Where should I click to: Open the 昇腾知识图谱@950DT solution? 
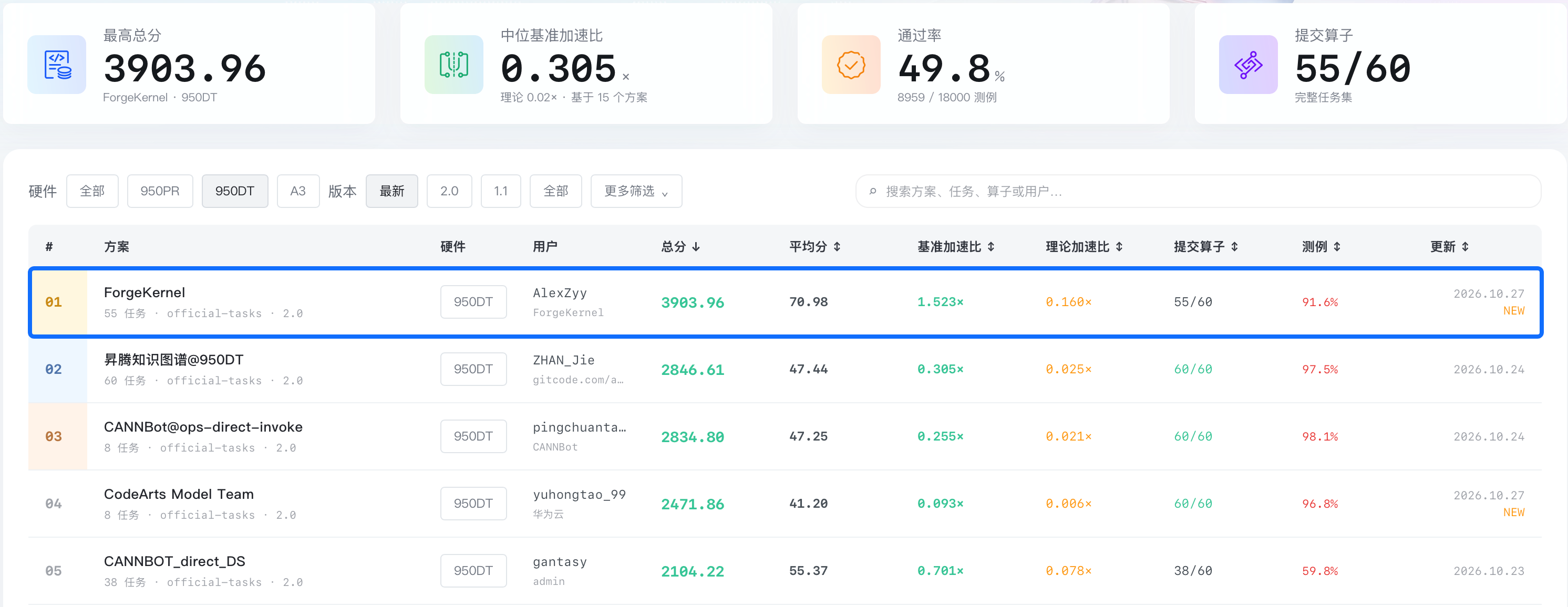[173, 360]
